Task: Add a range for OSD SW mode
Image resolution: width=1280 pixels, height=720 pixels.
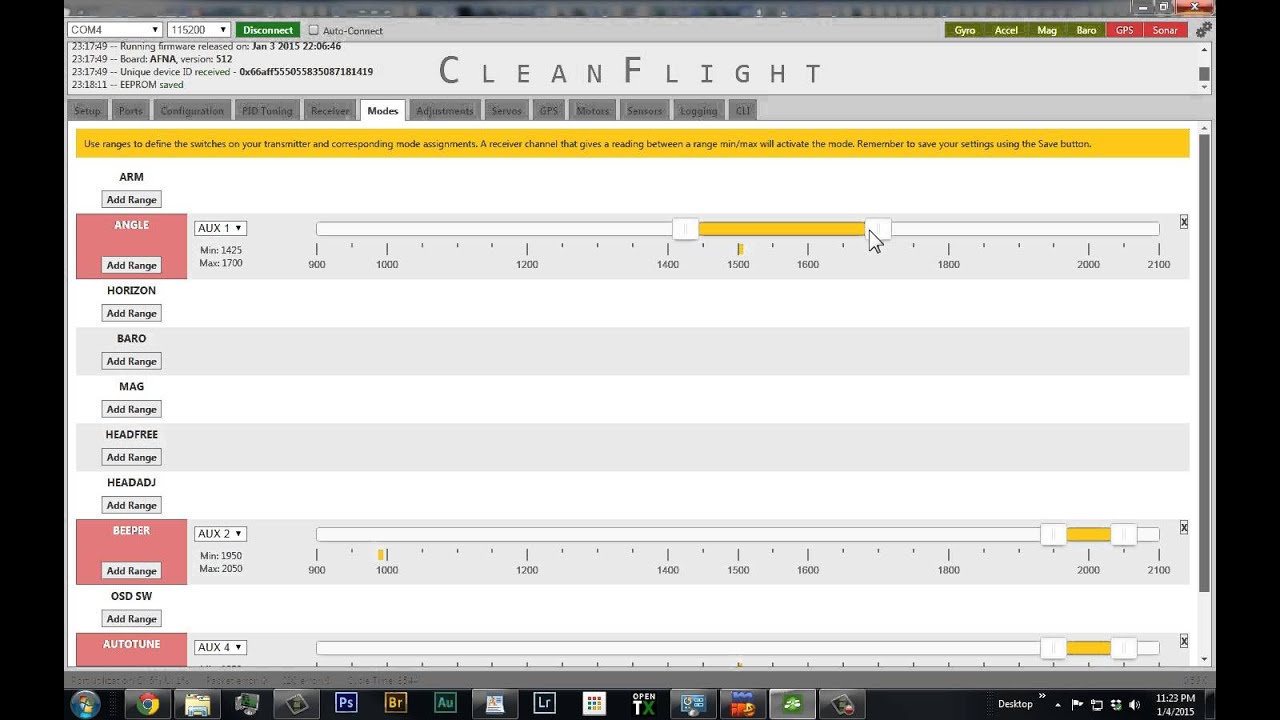Action: (x=131, y=619)
